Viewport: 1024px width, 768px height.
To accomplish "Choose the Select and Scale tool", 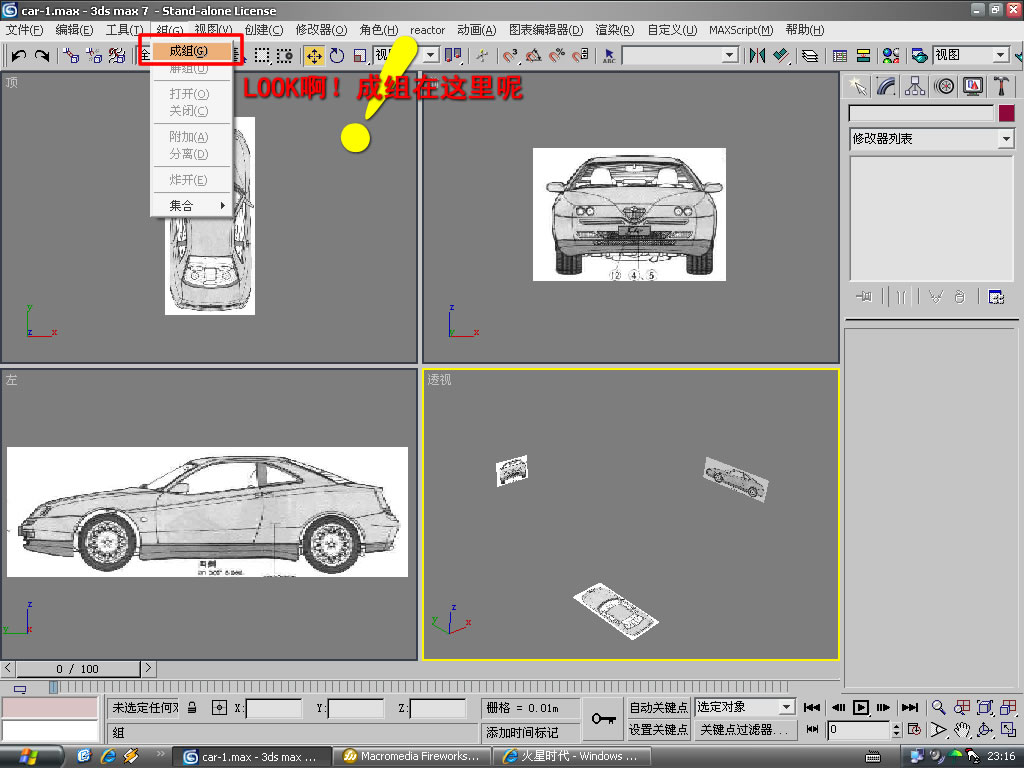I will point(360,56).
